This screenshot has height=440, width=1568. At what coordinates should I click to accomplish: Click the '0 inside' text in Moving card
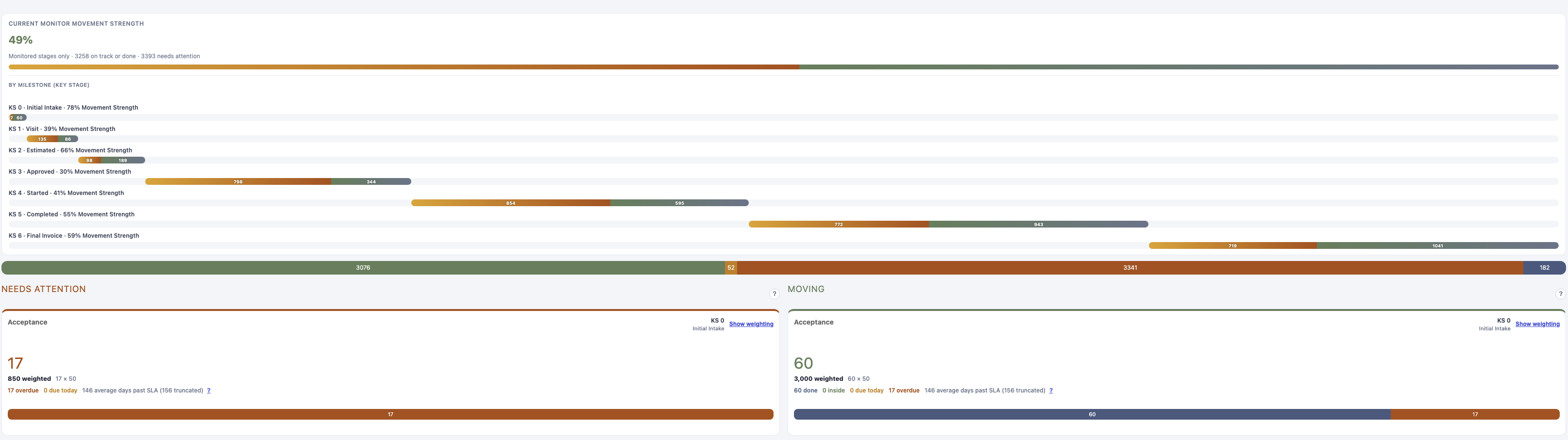(833, 391)
